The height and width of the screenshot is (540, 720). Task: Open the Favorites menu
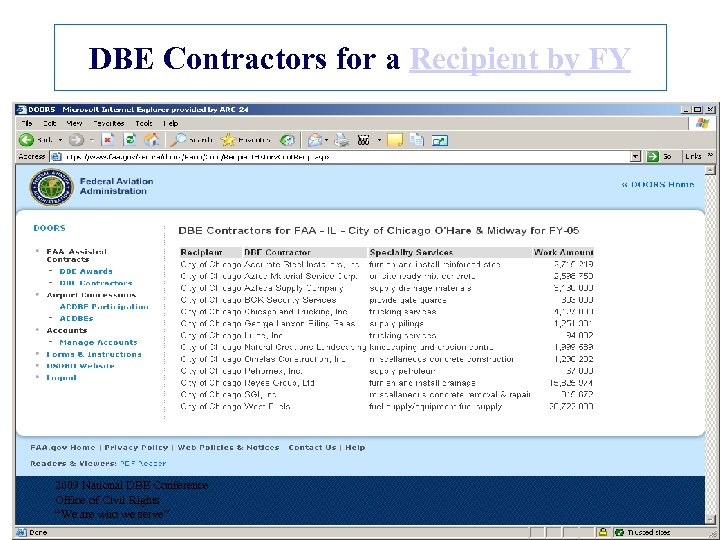coord(108,123)
